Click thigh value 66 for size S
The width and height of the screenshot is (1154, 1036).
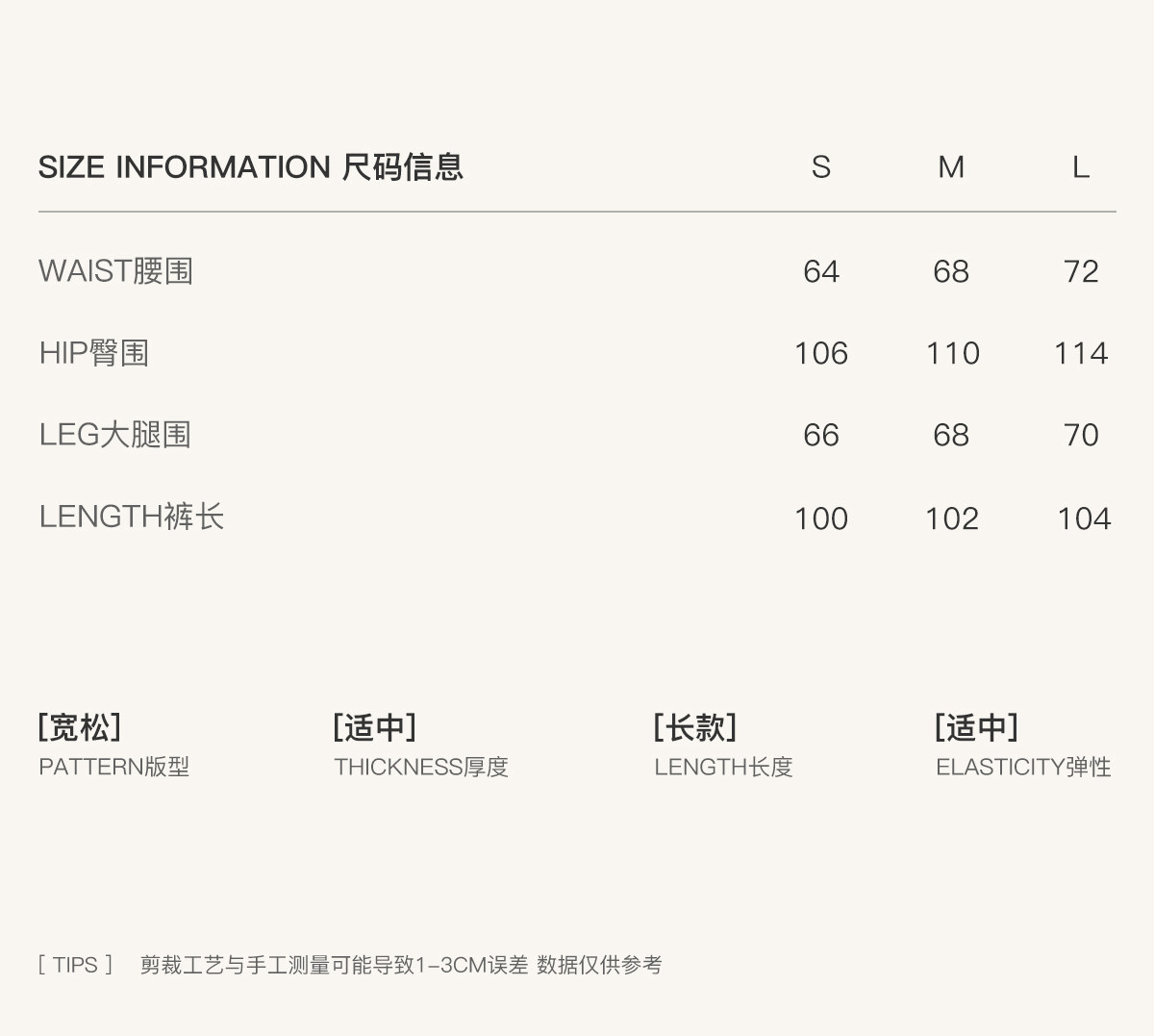[x=820, y=435]
